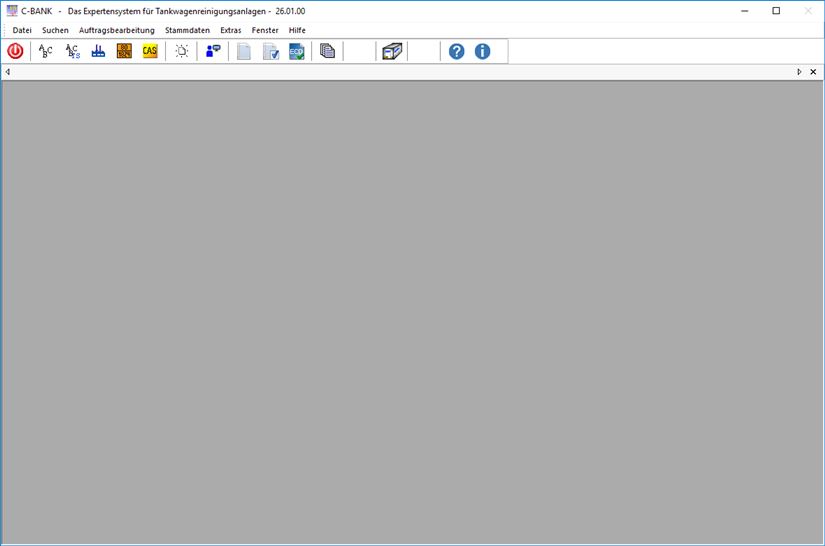Click the tank container icon
This screenshot has width=825, height=546.
point(392,51)
